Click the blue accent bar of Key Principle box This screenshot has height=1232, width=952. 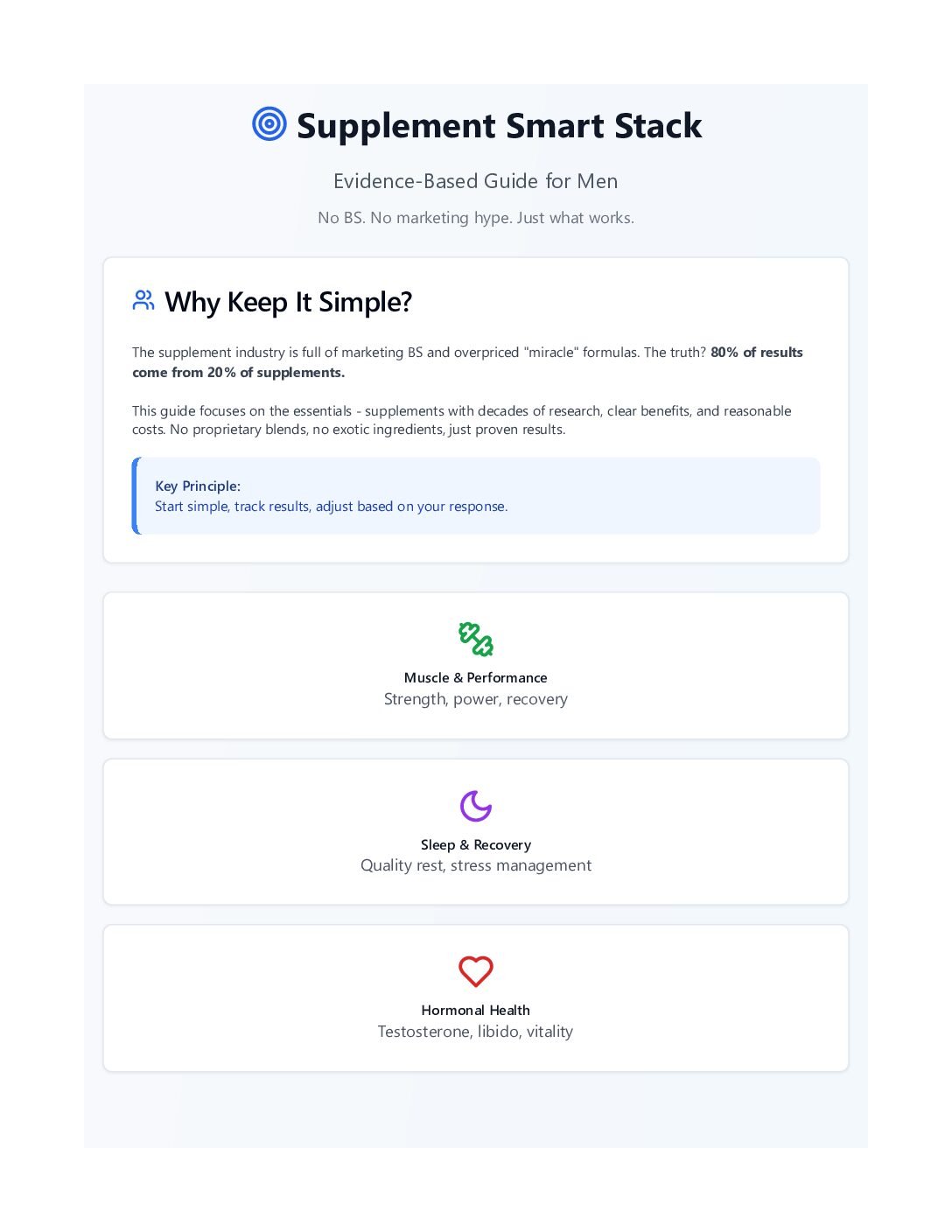[135, 495]
